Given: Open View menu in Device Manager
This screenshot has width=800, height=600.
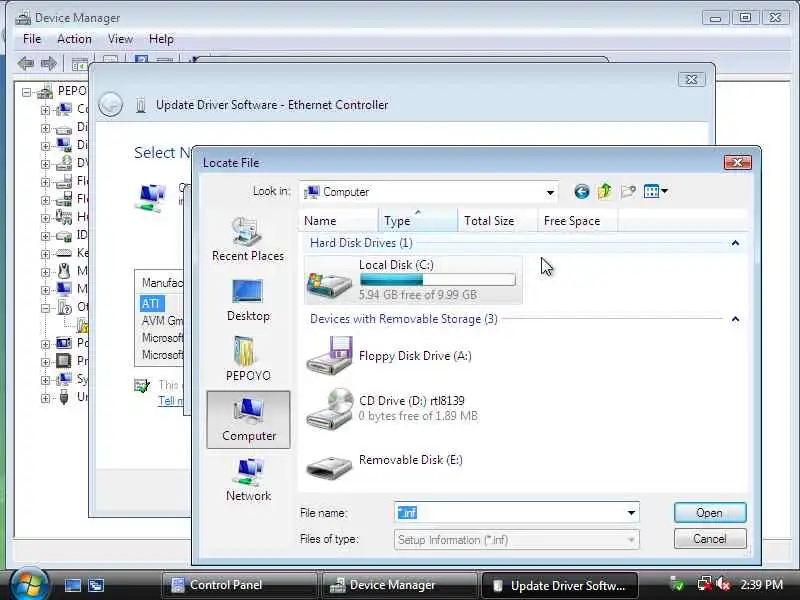Looking at the screenshot, I should (120, 39).
